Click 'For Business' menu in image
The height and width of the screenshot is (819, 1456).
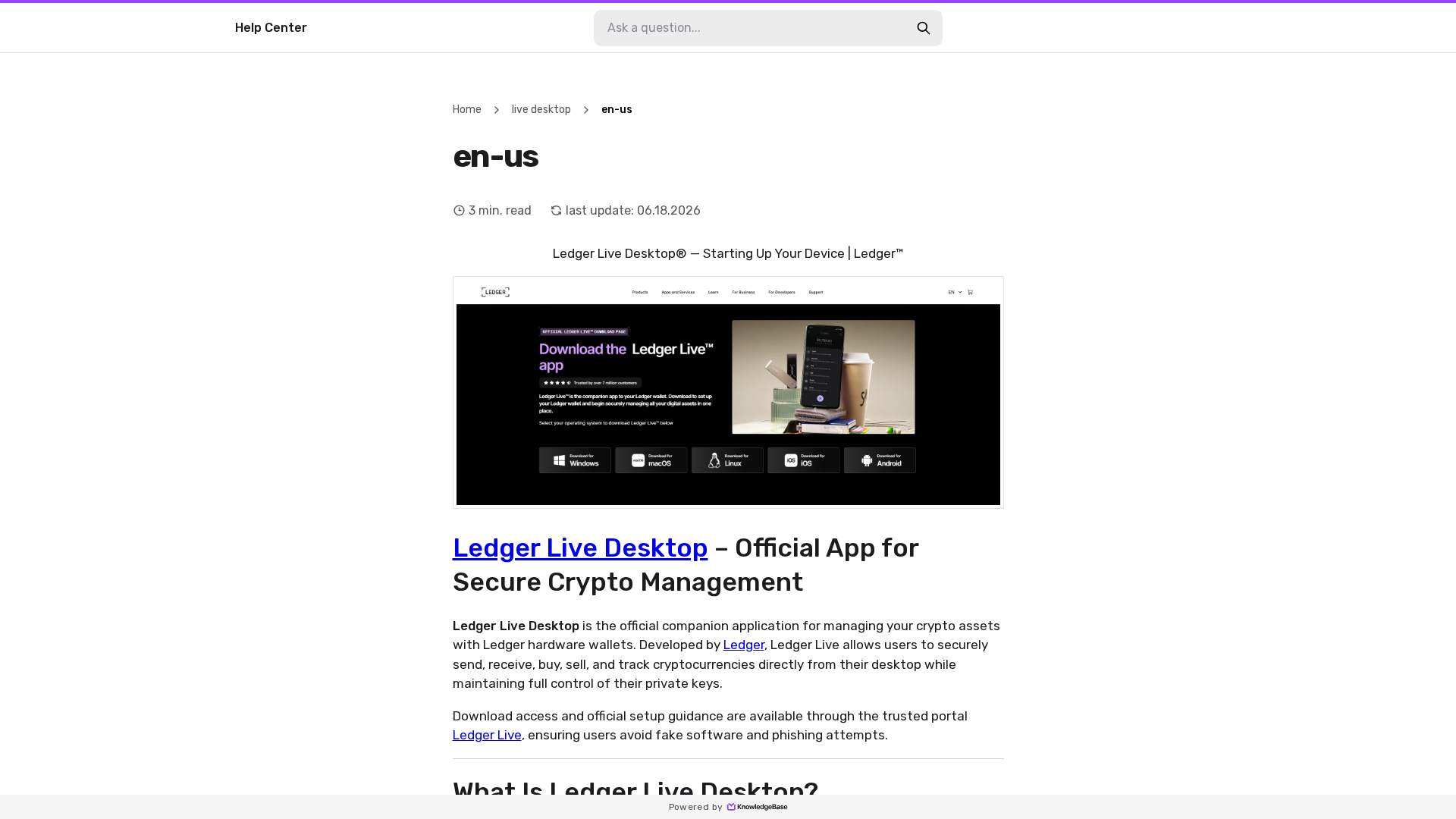pyautogui.click(x=743, y=292)
